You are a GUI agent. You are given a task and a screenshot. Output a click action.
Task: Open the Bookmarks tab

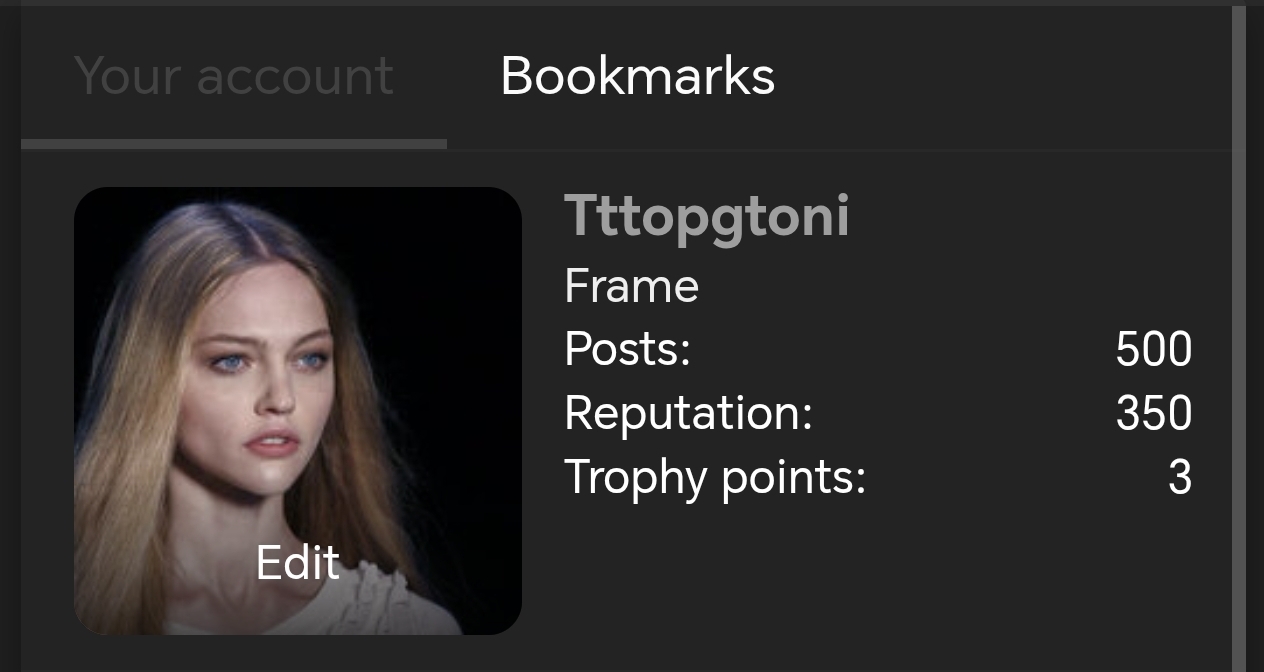tap(638, 77)
